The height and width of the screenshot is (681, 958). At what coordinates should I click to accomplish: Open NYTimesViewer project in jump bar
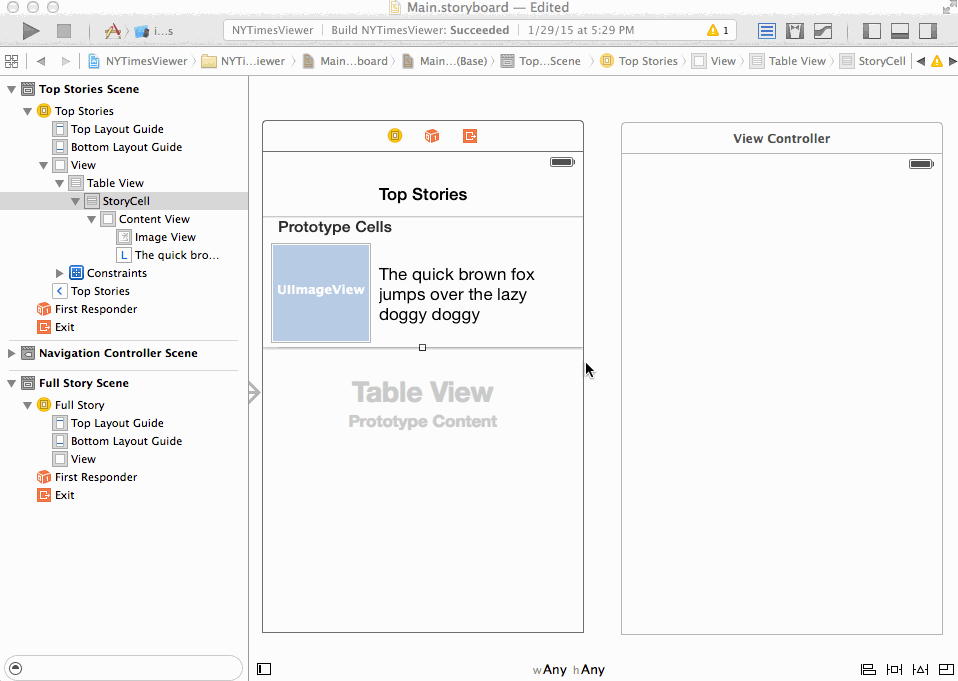[x=138, y=61]
